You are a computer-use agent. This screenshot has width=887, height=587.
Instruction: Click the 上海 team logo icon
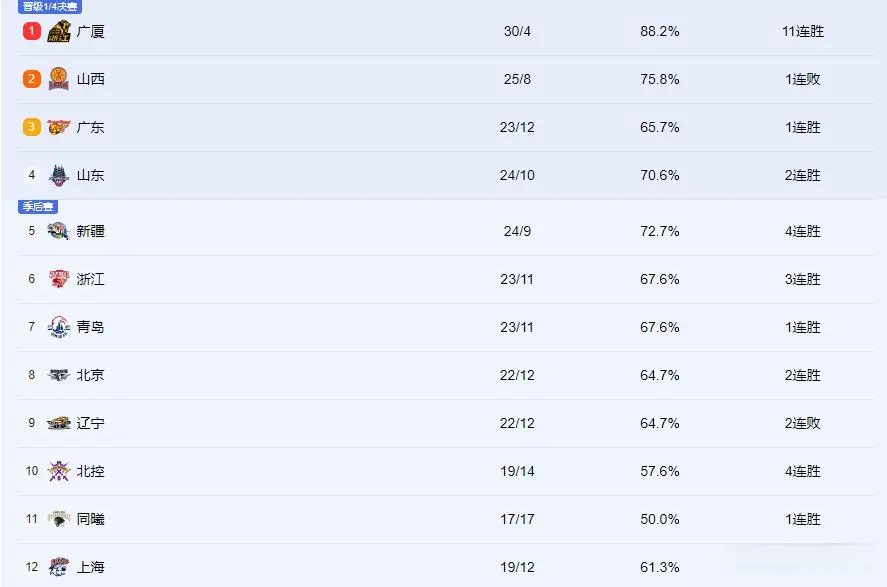[59, 567]
